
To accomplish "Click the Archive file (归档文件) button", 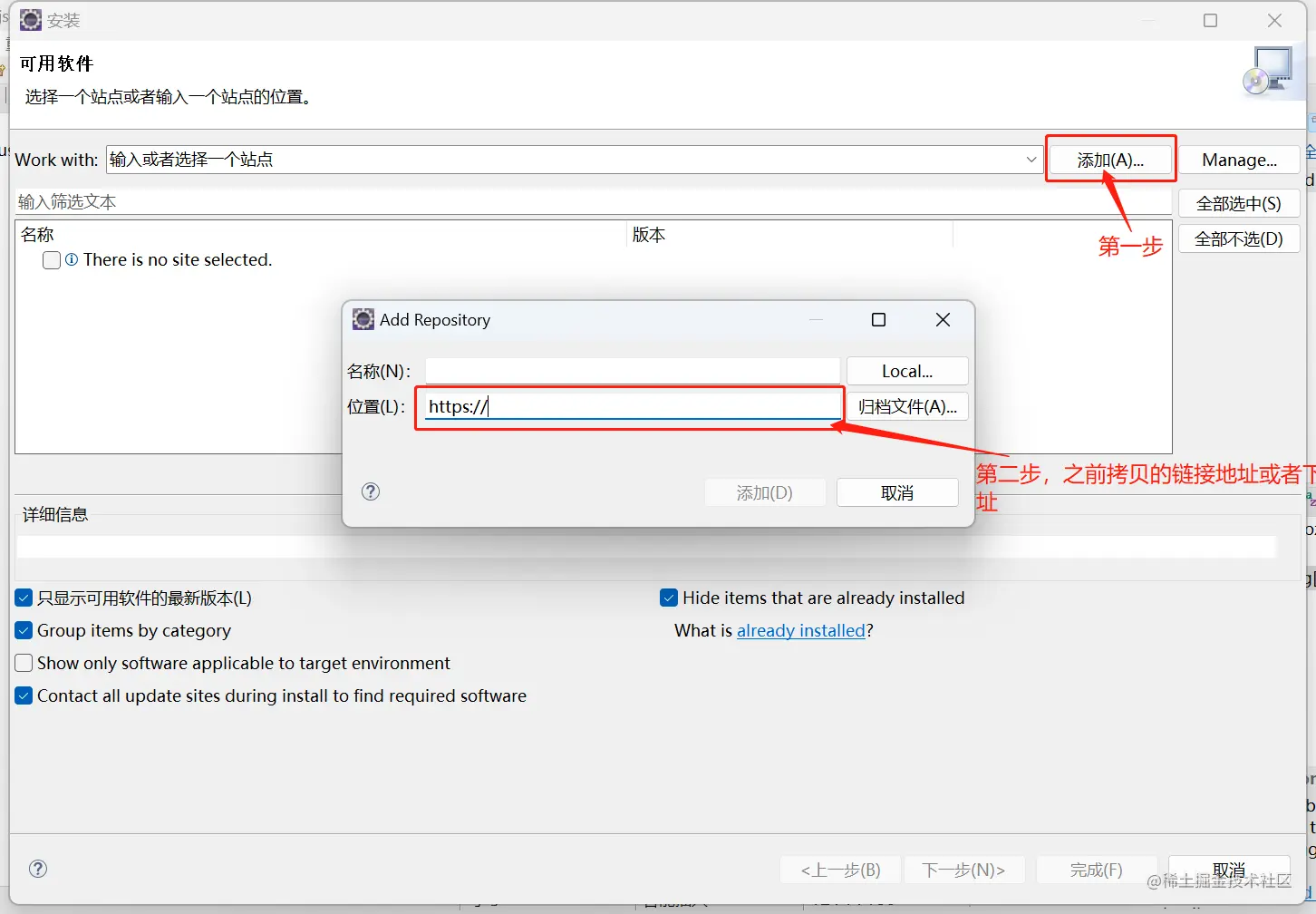I will pos(907,406).
